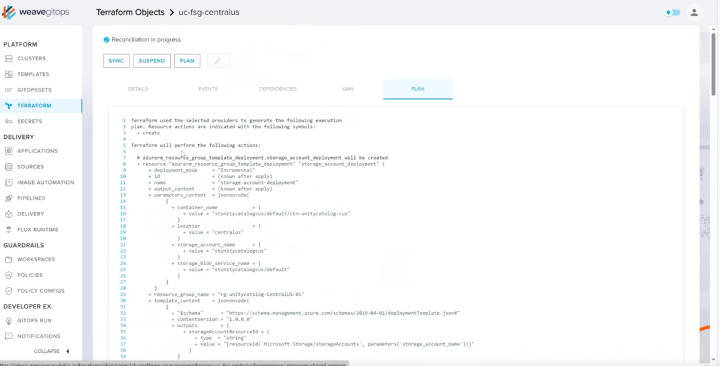
Task: Click the 'Reconciliation in progress' status text
Action: [146, 40]
